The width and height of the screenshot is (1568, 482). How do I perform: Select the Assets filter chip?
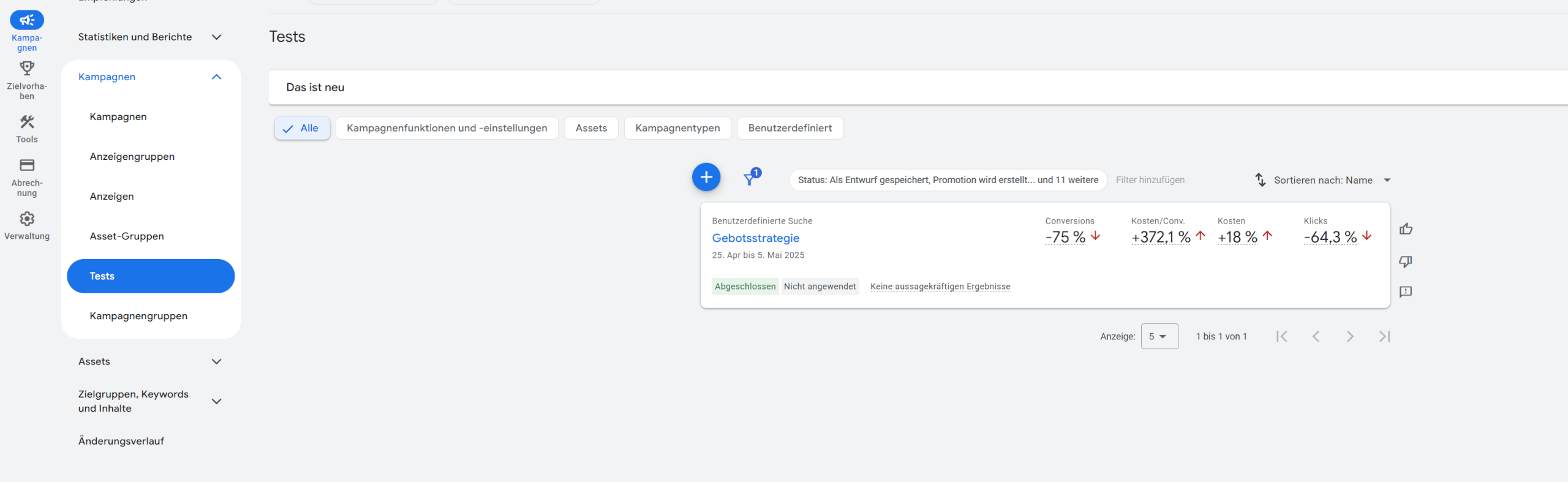[591, 128]
